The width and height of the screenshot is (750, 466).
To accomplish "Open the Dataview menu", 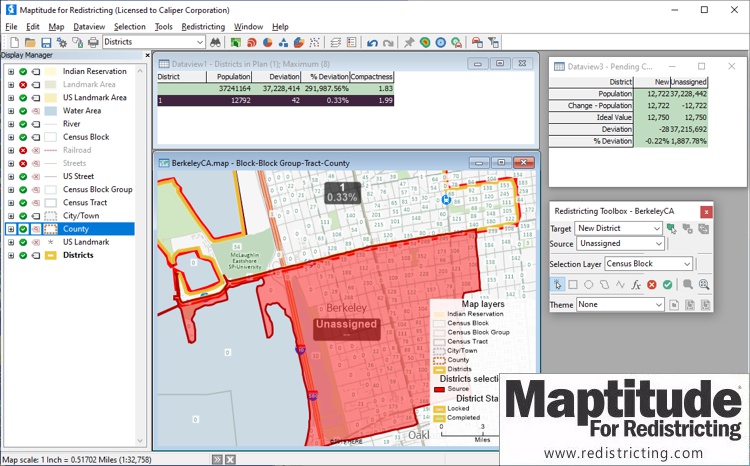I will coord(89,26).
